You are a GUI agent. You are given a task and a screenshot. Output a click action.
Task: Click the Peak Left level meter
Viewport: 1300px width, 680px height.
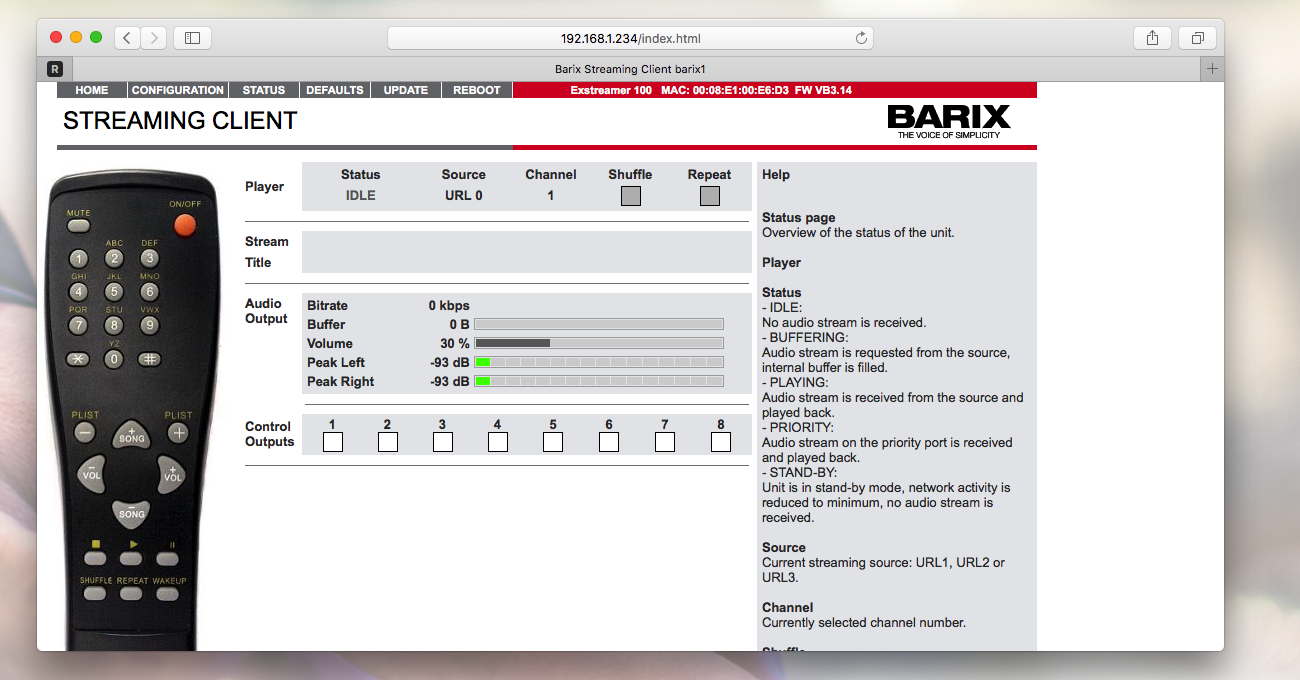599,362
